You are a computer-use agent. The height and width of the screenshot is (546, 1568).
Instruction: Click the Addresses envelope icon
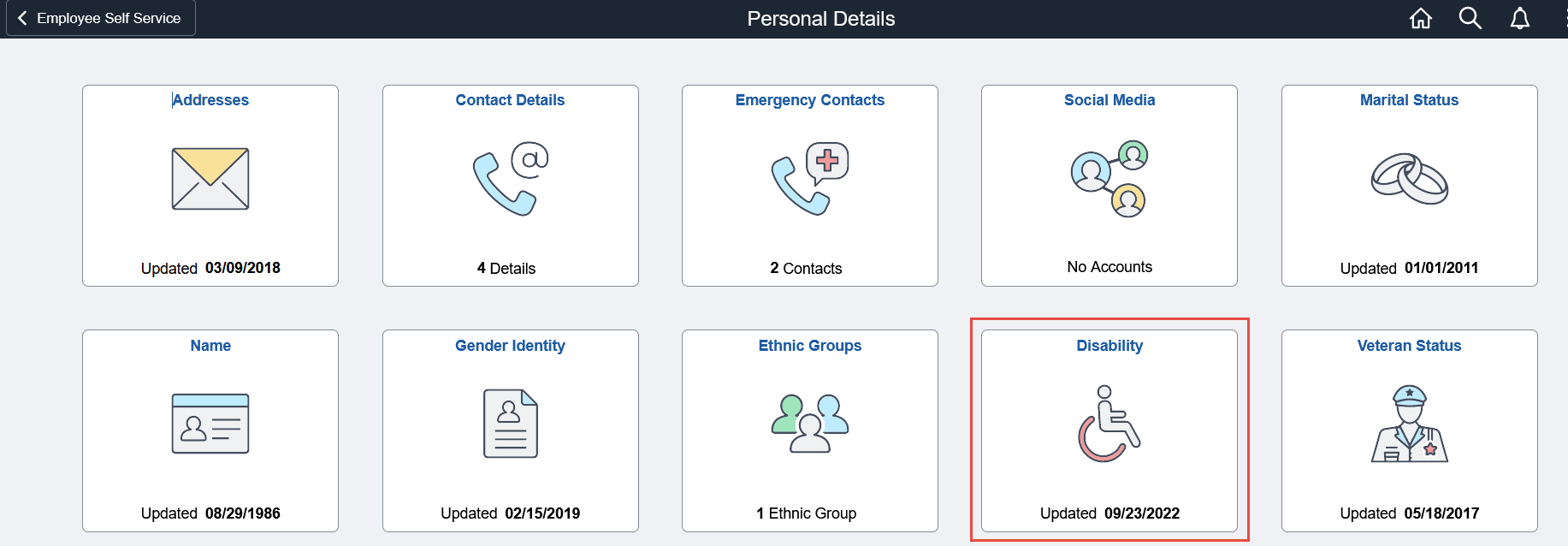(210, 179)
